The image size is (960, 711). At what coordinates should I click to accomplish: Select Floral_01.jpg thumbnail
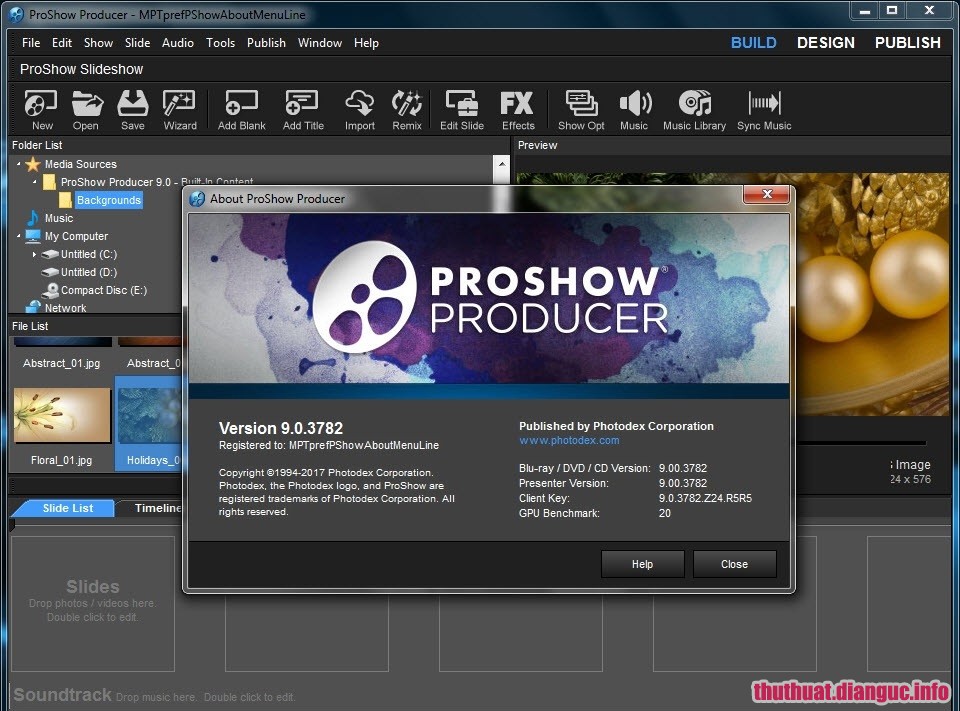[x=62, y=415]
